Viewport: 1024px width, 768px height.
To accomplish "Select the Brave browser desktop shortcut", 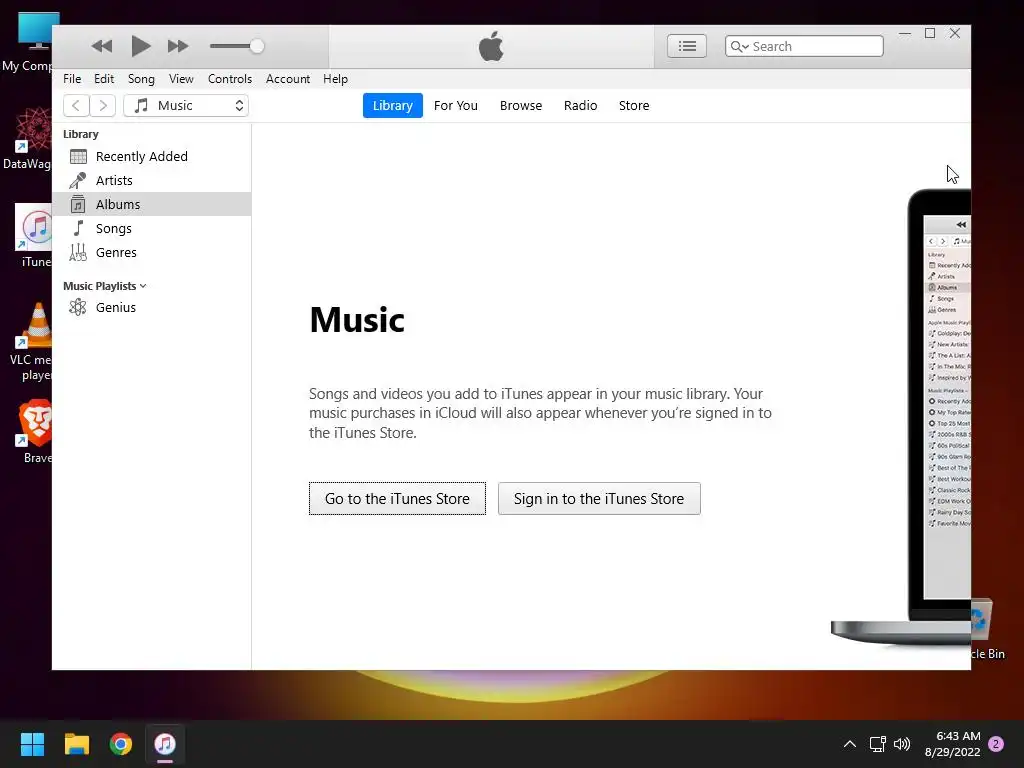I will [x=35, y=432].
